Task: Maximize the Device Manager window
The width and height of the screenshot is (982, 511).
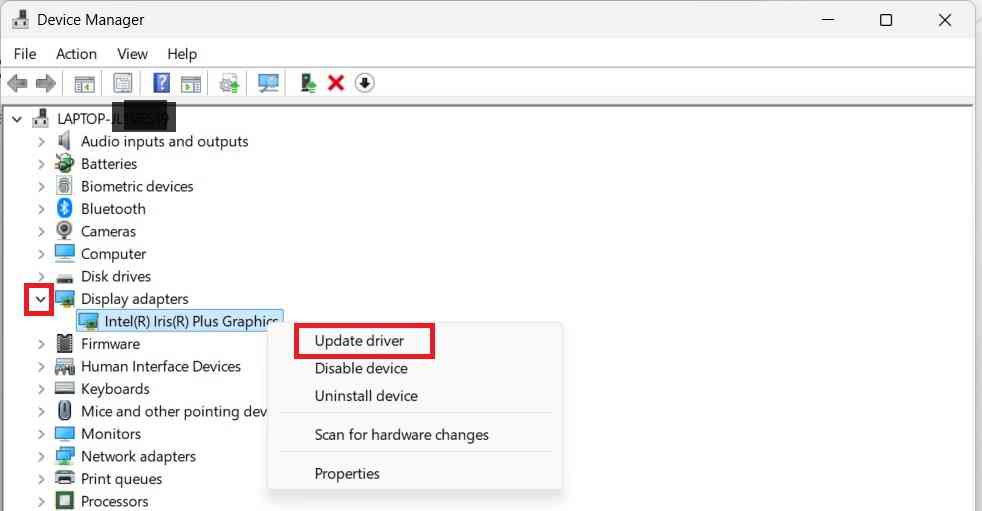Action: tap(886, 20)
